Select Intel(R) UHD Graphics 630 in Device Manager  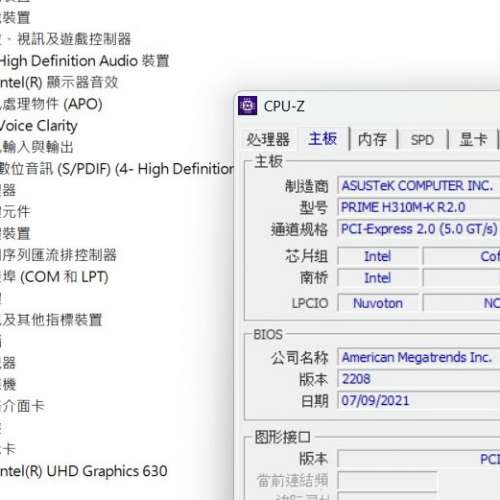pos(83,471)
